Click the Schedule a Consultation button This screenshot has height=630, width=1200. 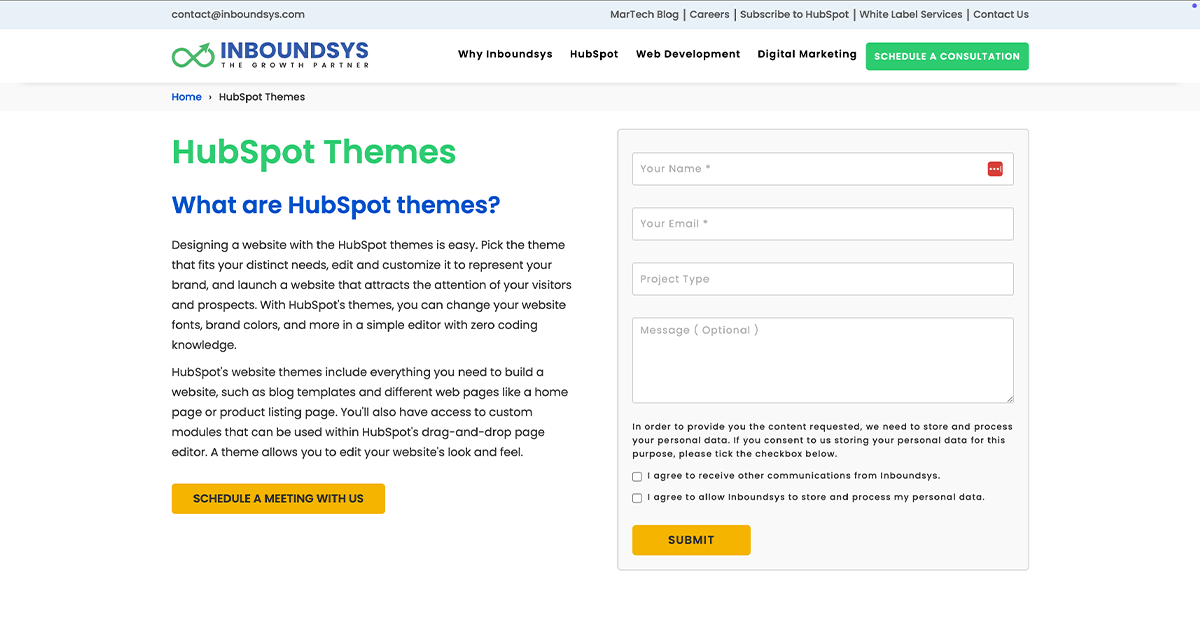[946, 56]
